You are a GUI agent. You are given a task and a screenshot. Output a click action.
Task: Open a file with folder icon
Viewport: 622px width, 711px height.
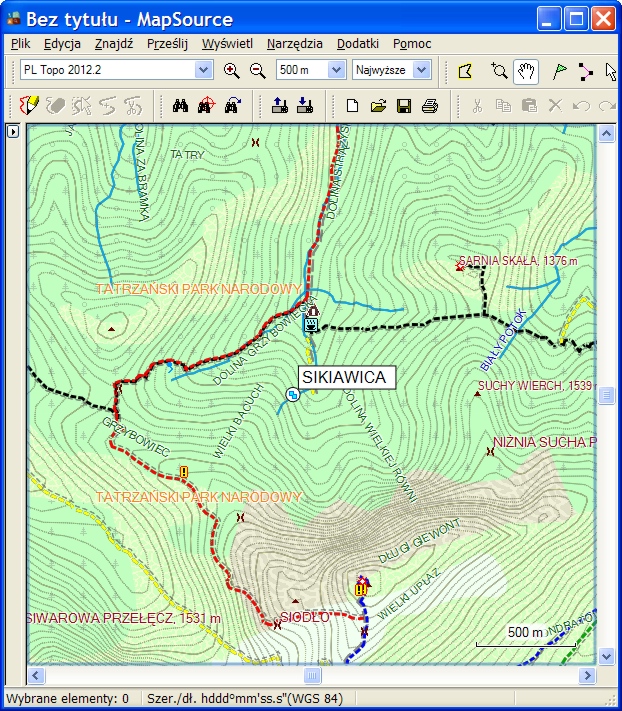click(x=378, y=106)
